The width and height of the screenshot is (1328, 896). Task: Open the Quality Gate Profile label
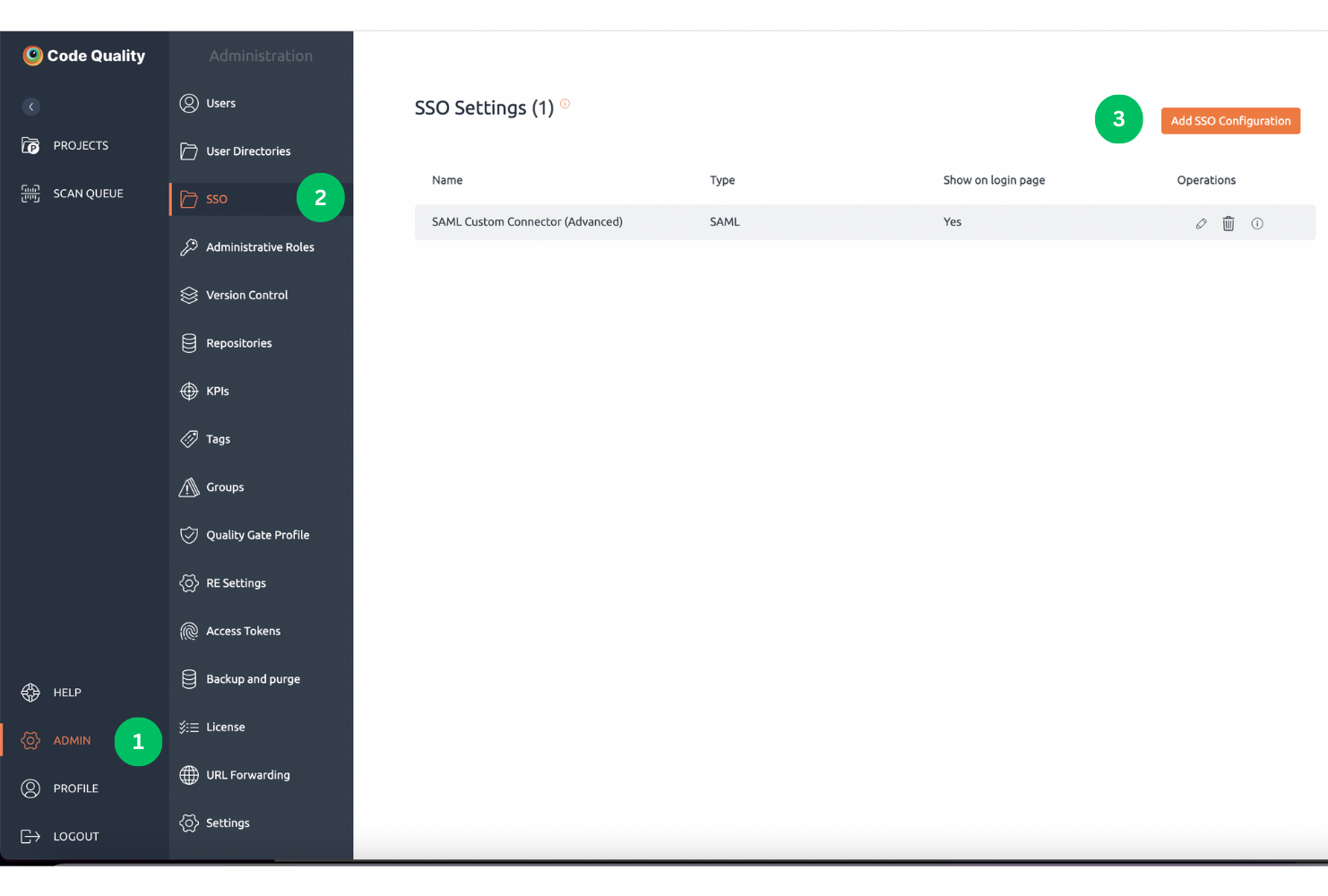tap(258, 535)
